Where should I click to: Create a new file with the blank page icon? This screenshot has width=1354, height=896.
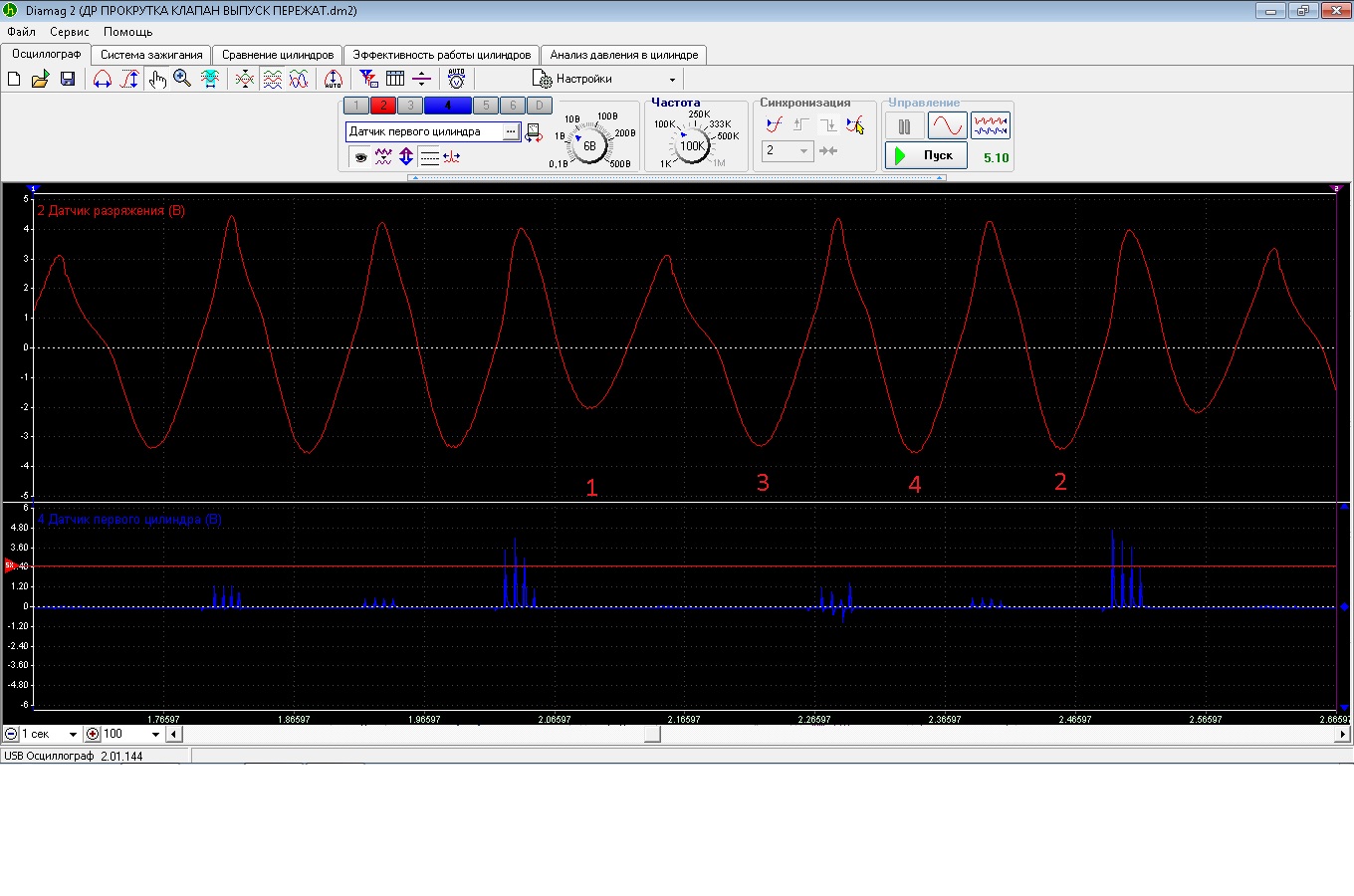point(14,79)
